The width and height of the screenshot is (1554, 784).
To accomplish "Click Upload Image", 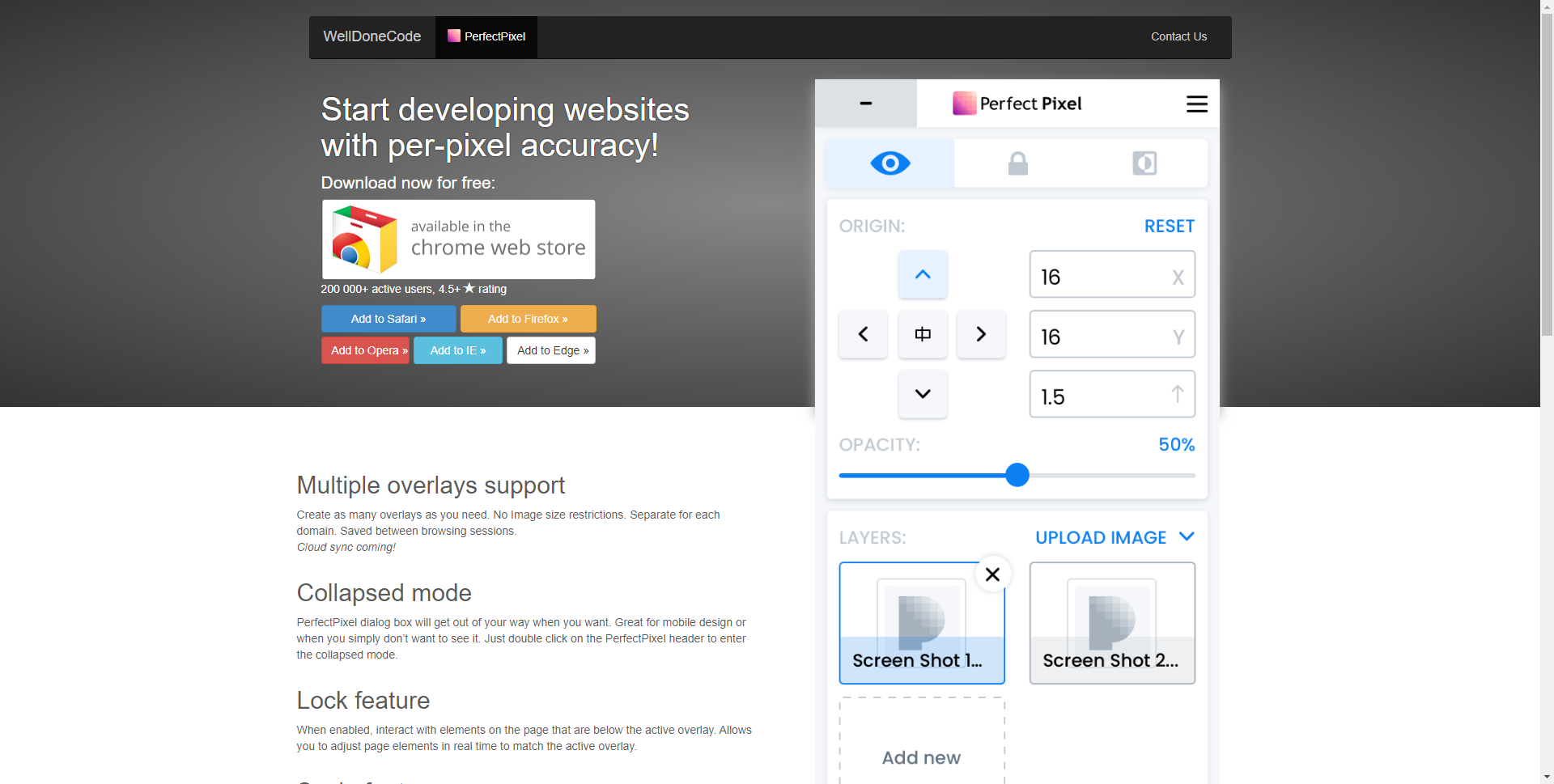I will click(x=1101, y=538).
